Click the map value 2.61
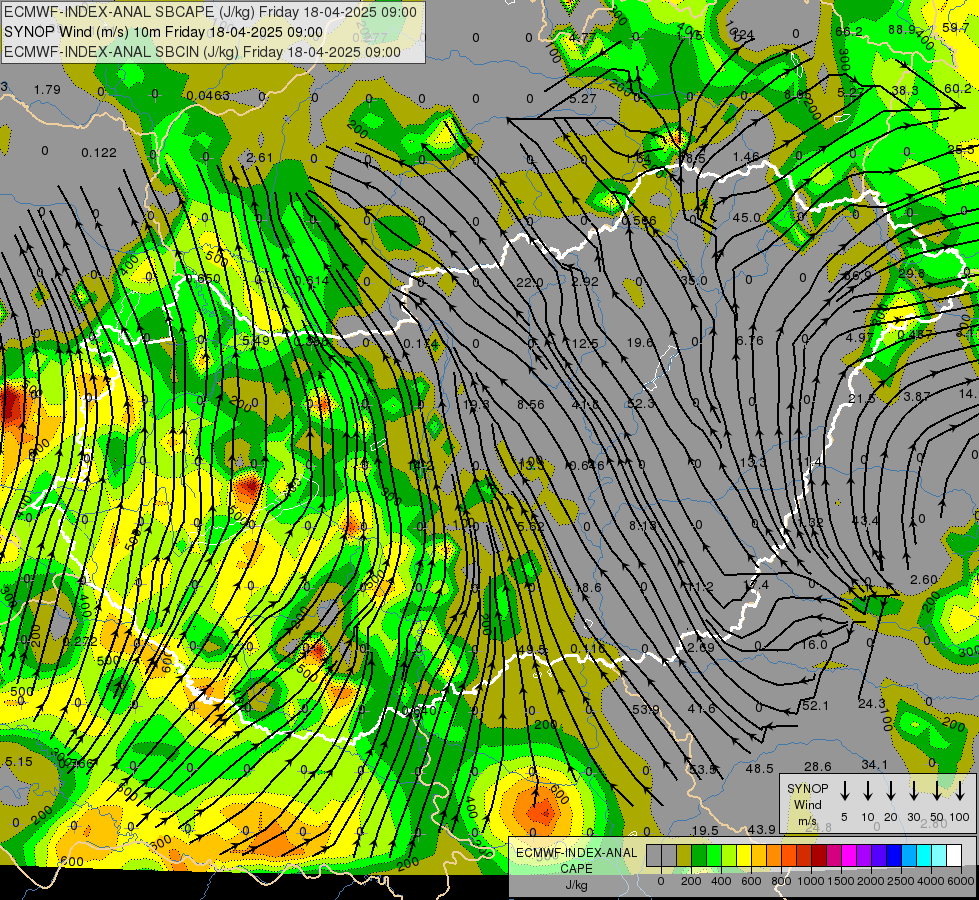 (x=259, y=157)
